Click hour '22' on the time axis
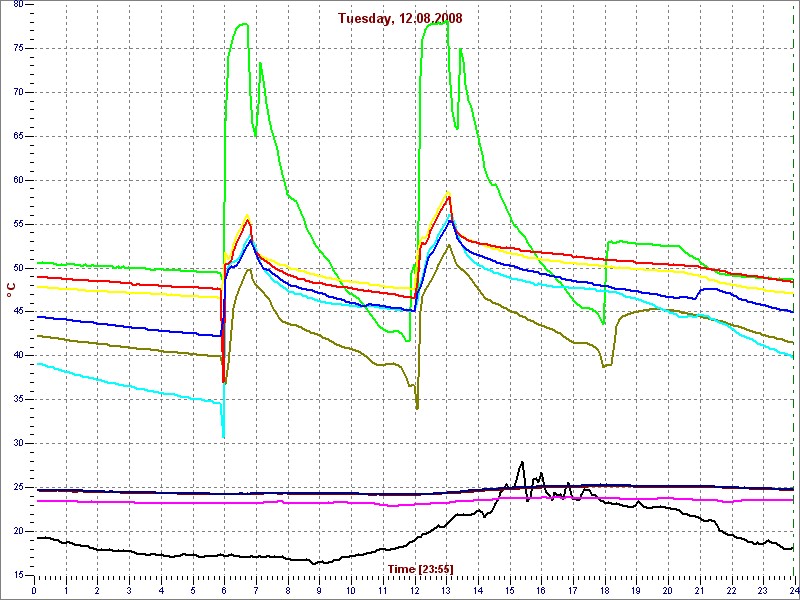The height and width of the screenshot is (600, 800). tap(732, 590)
